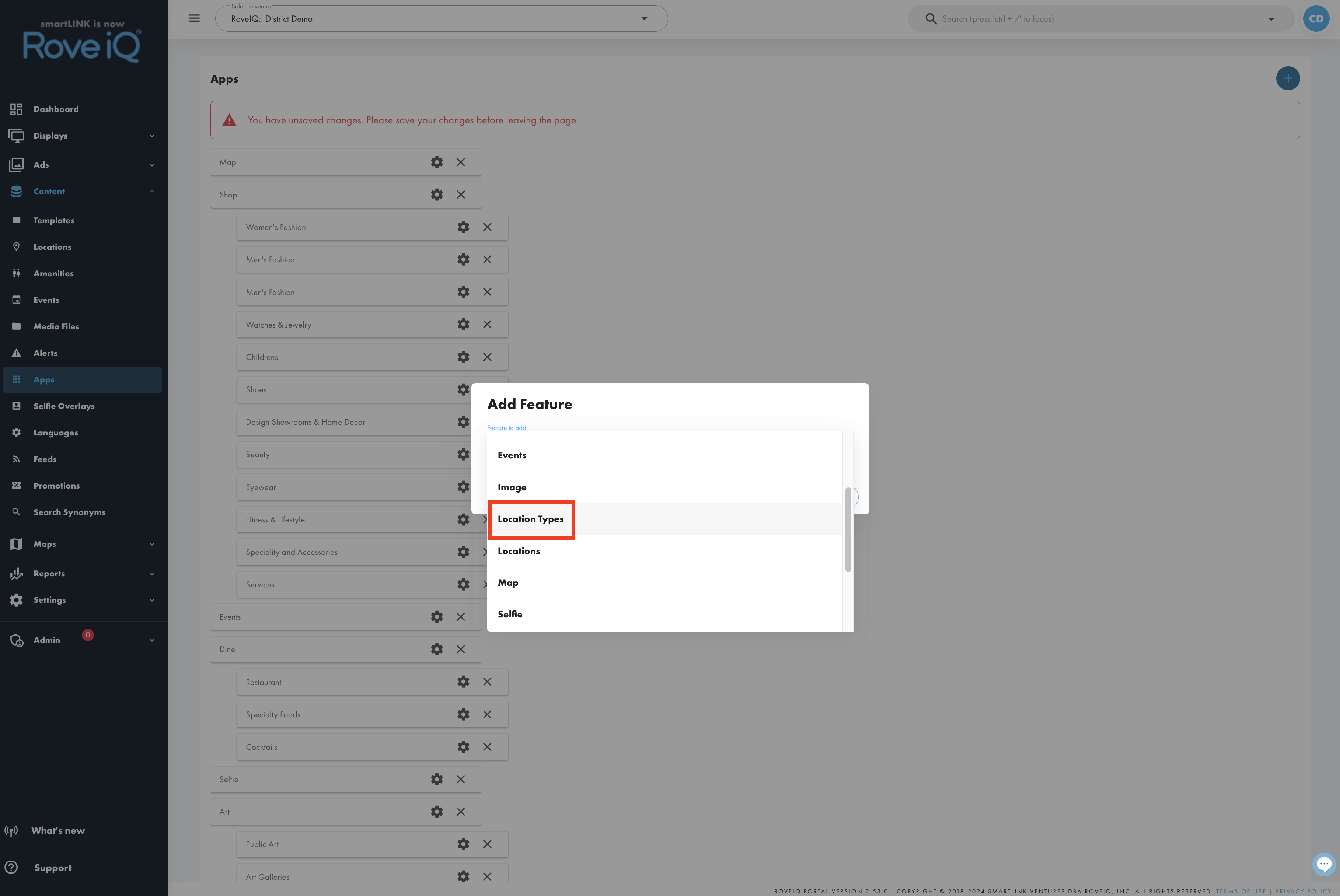Choose Selfie feature option
Viewport: 1340px width, 896px height.
pyautogui.click(x=664, y=614)
